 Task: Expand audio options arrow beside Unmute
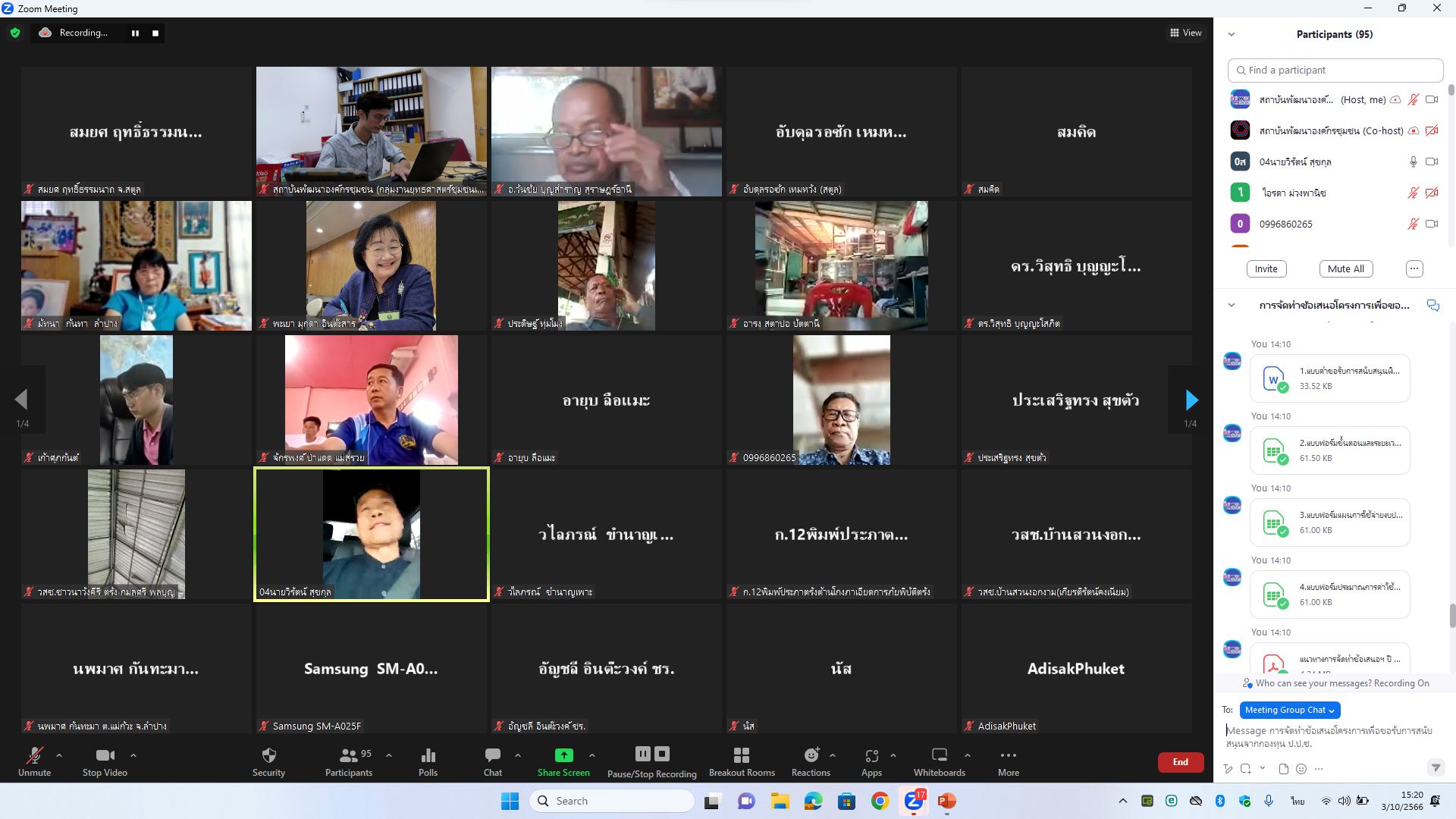pyautogui.click(x=59, y=755)
